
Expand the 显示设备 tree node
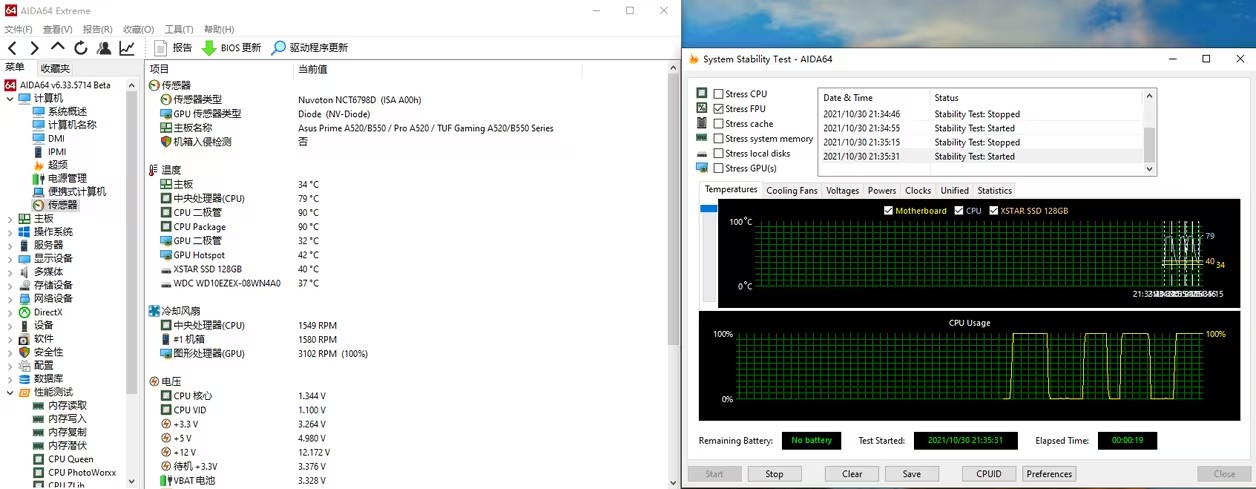(x=10, y=258)
